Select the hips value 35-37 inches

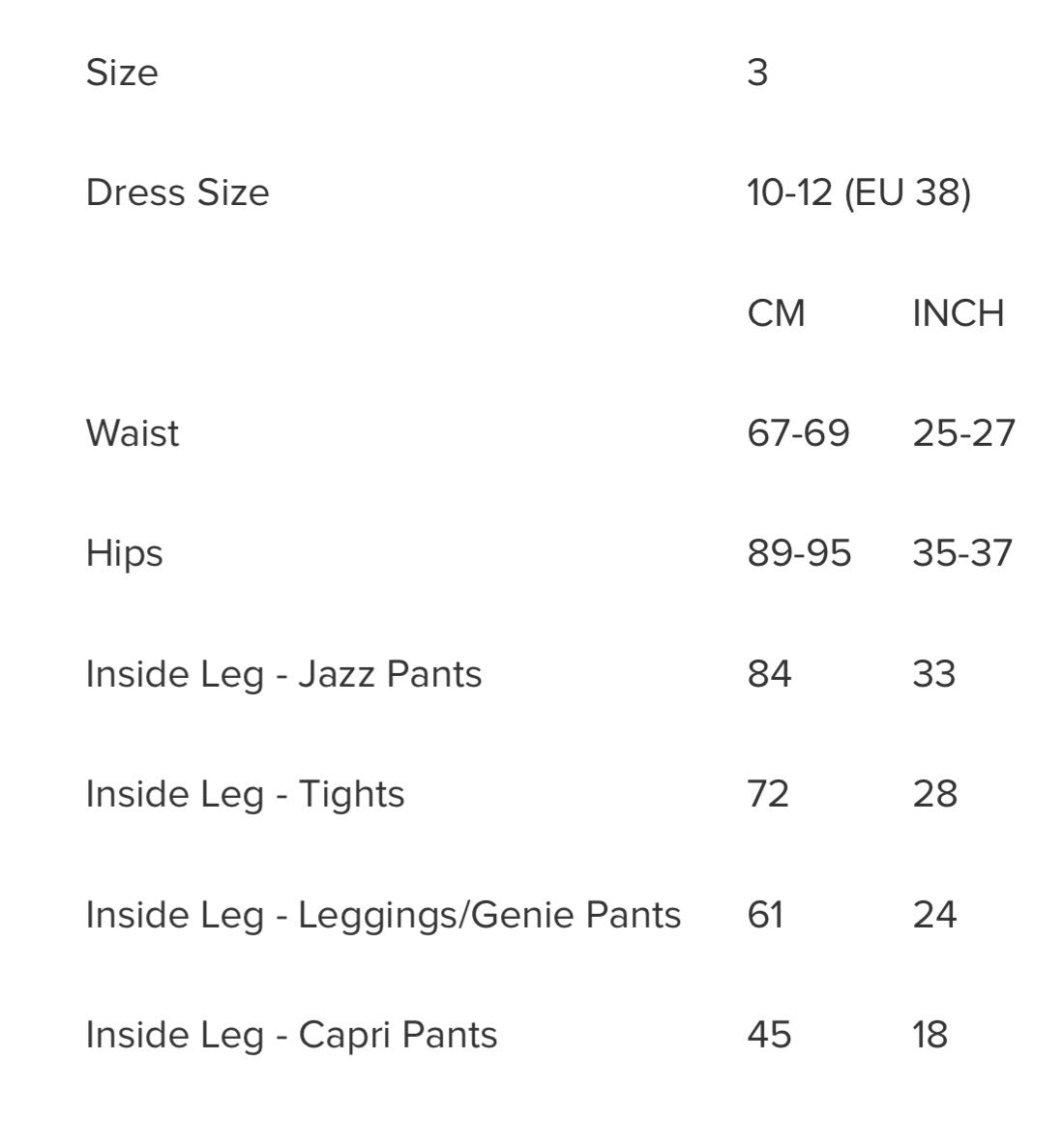pos(961,553)
